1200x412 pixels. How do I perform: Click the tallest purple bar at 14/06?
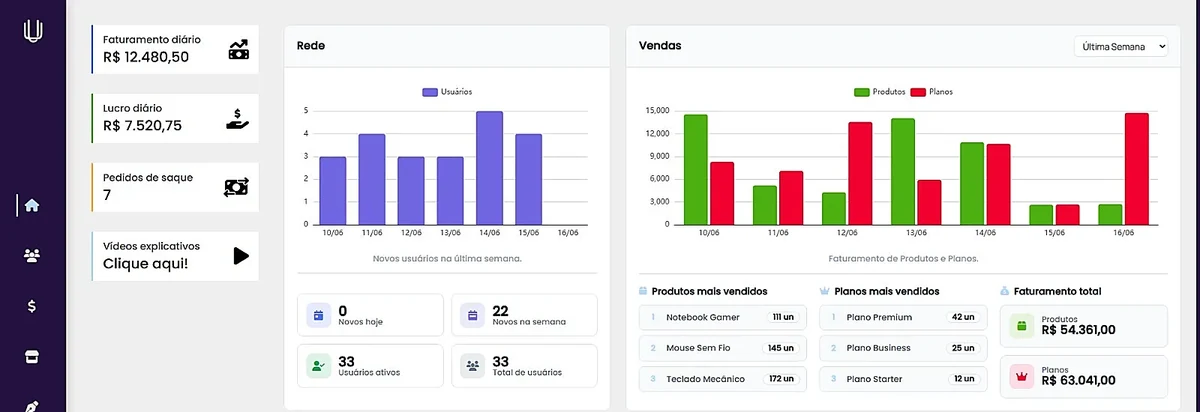(x=489, y=168)
